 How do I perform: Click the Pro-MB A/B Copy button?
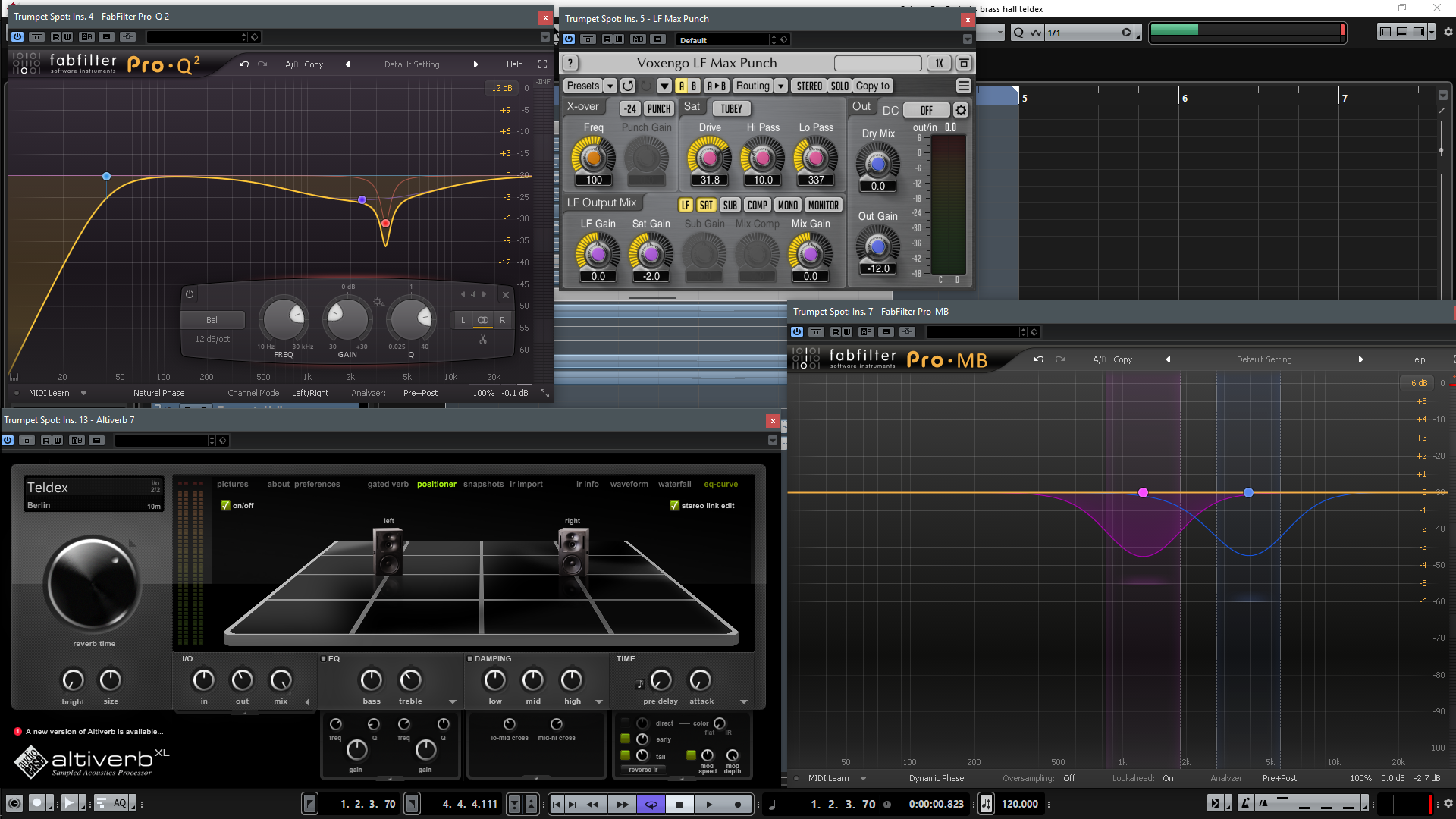1122,359
